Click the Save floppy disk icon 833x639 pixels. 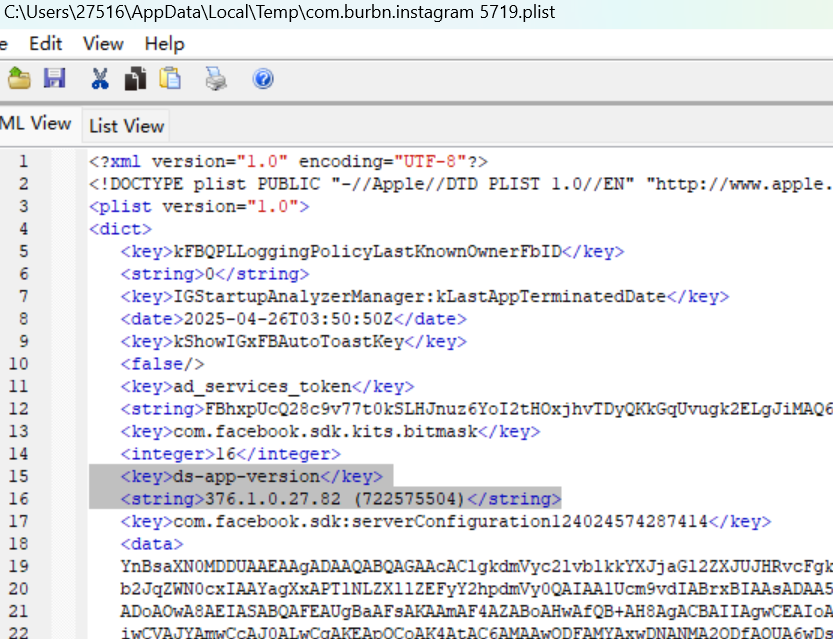[x=54, y=79]
